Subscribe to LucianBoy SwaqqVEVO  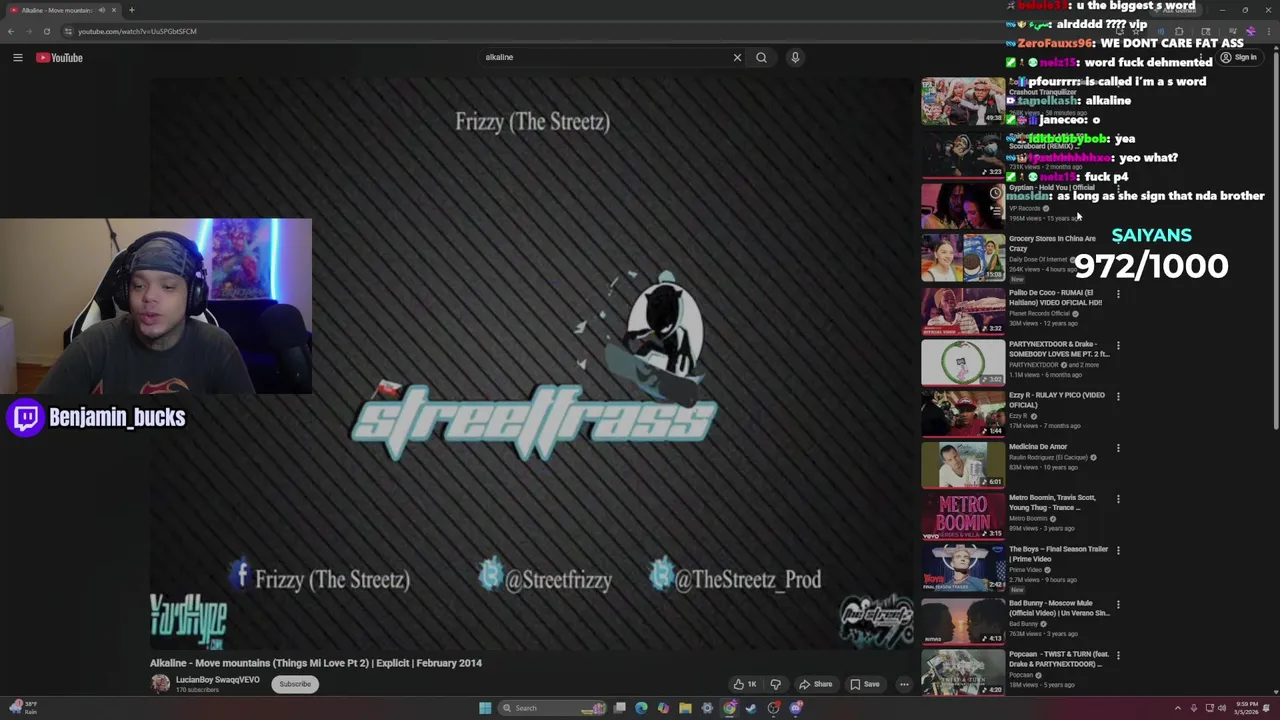[x=295, y=684]
